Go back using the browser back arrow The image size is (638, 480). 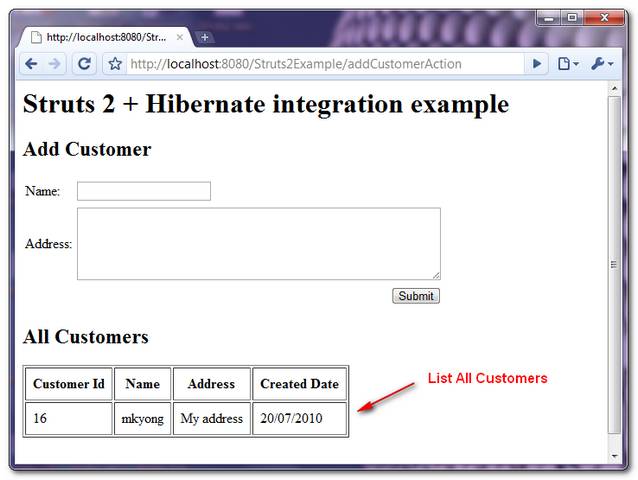pos(31,64)
